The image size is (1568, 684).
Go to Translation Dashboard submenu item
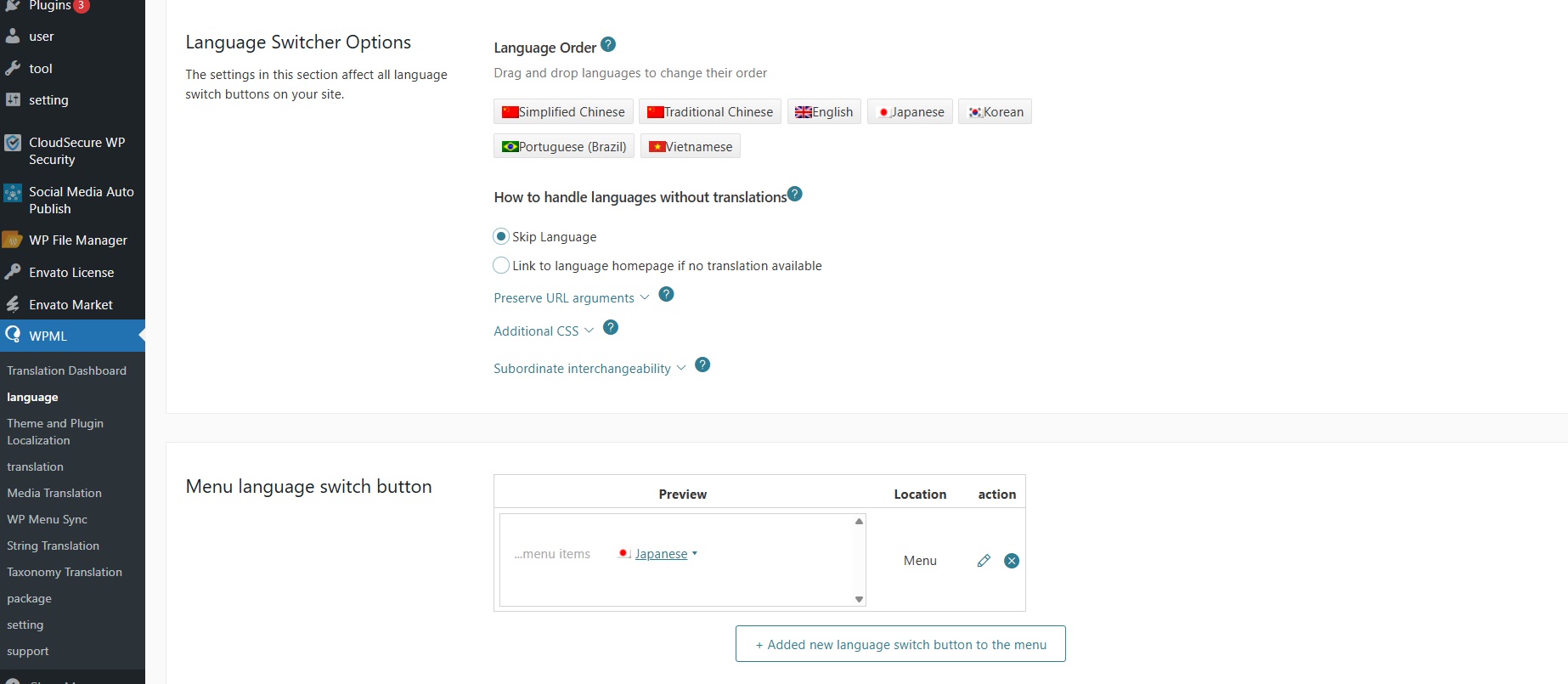66,370
